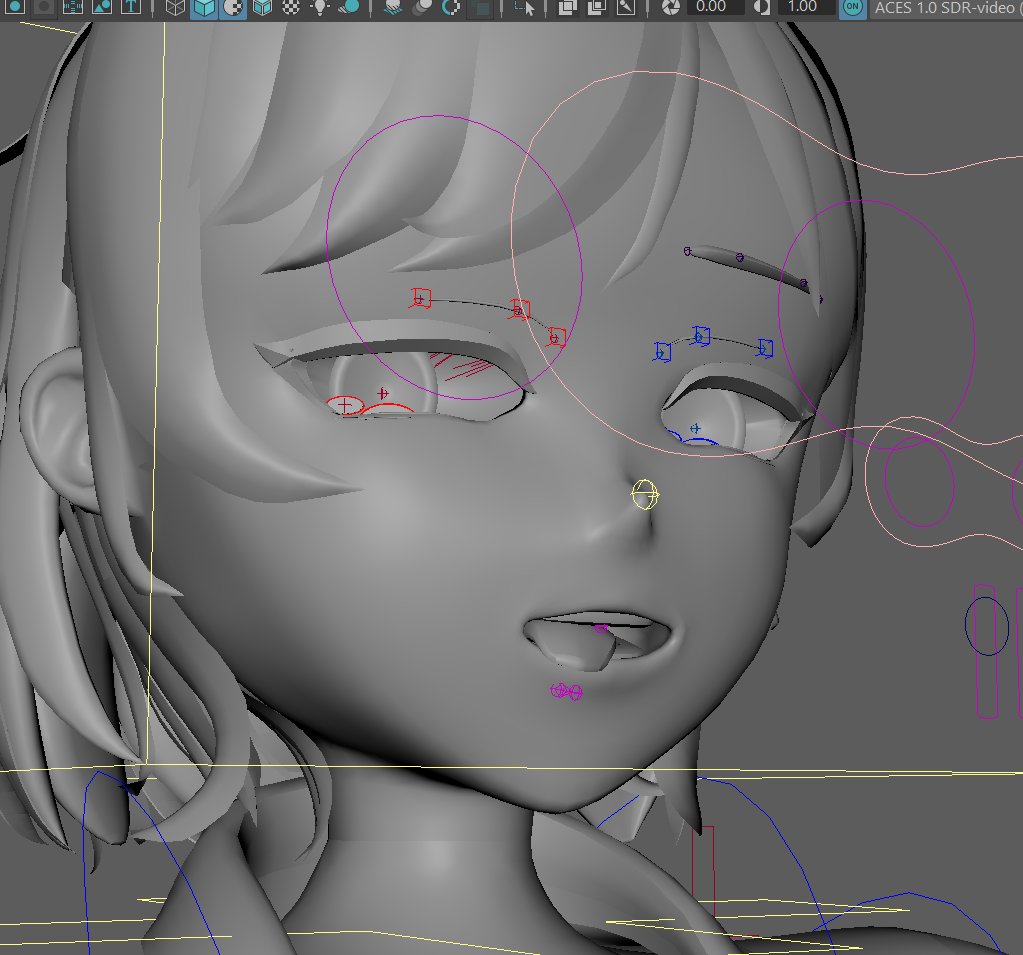1023x955 pixels.
Task: Toggle use all lights bulb icon
Action: (320, 7)
